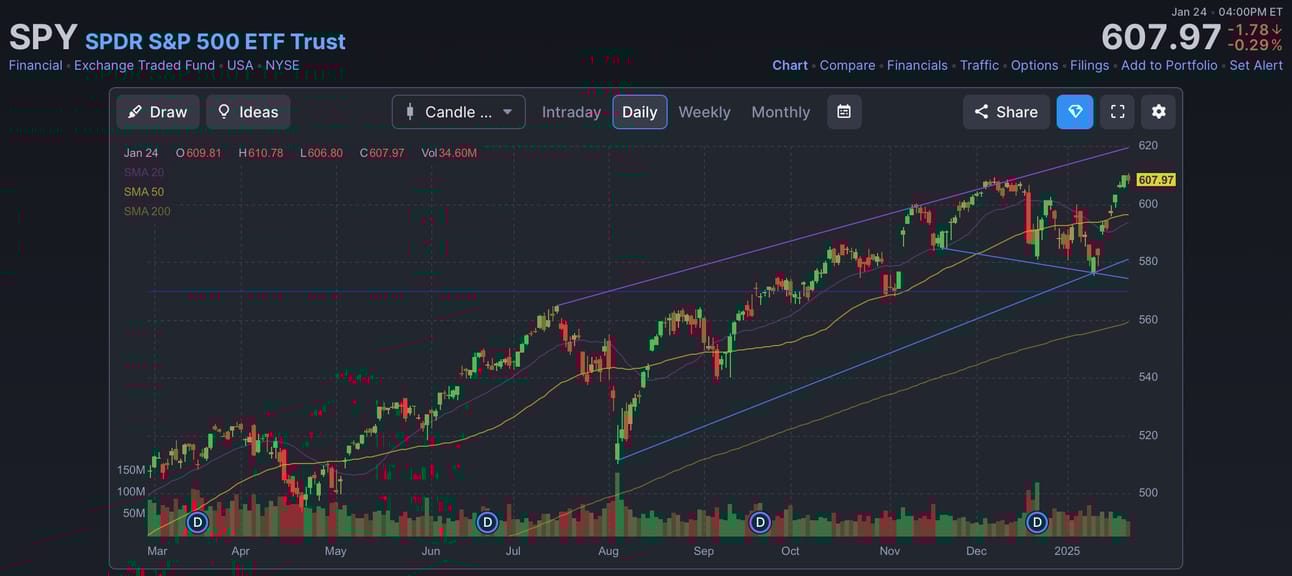Switch to the Monthly timeframe
The image size is (1292, 576).
coord(781,112)
